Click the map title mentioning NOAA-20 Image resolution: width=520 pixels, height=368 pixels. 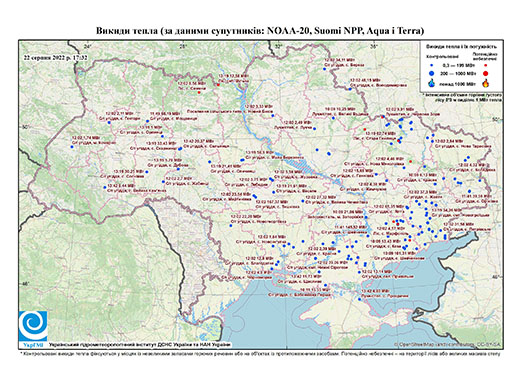[260, 31]
